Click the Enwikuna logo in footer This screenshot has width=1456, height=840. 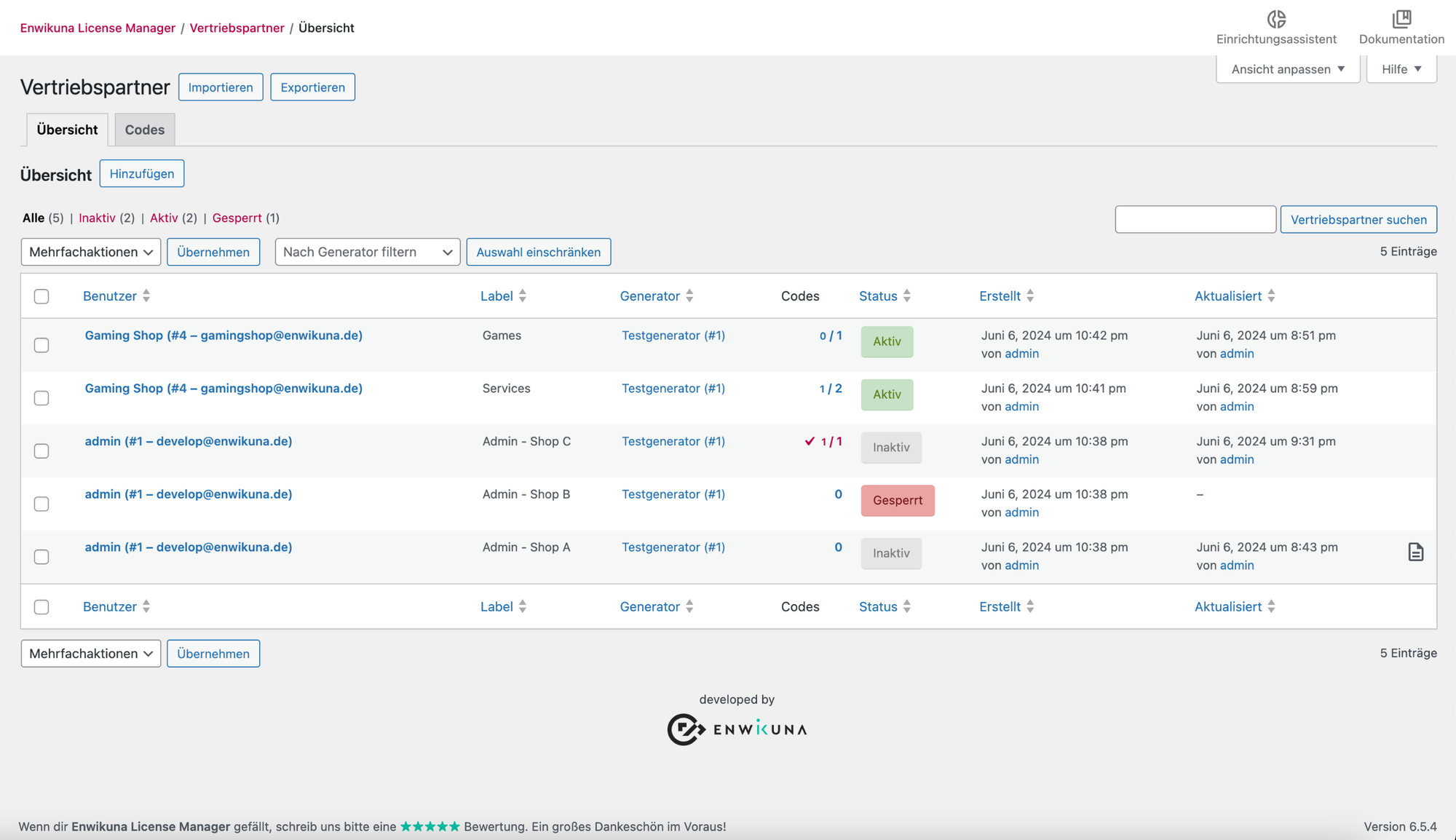point(737,729)
